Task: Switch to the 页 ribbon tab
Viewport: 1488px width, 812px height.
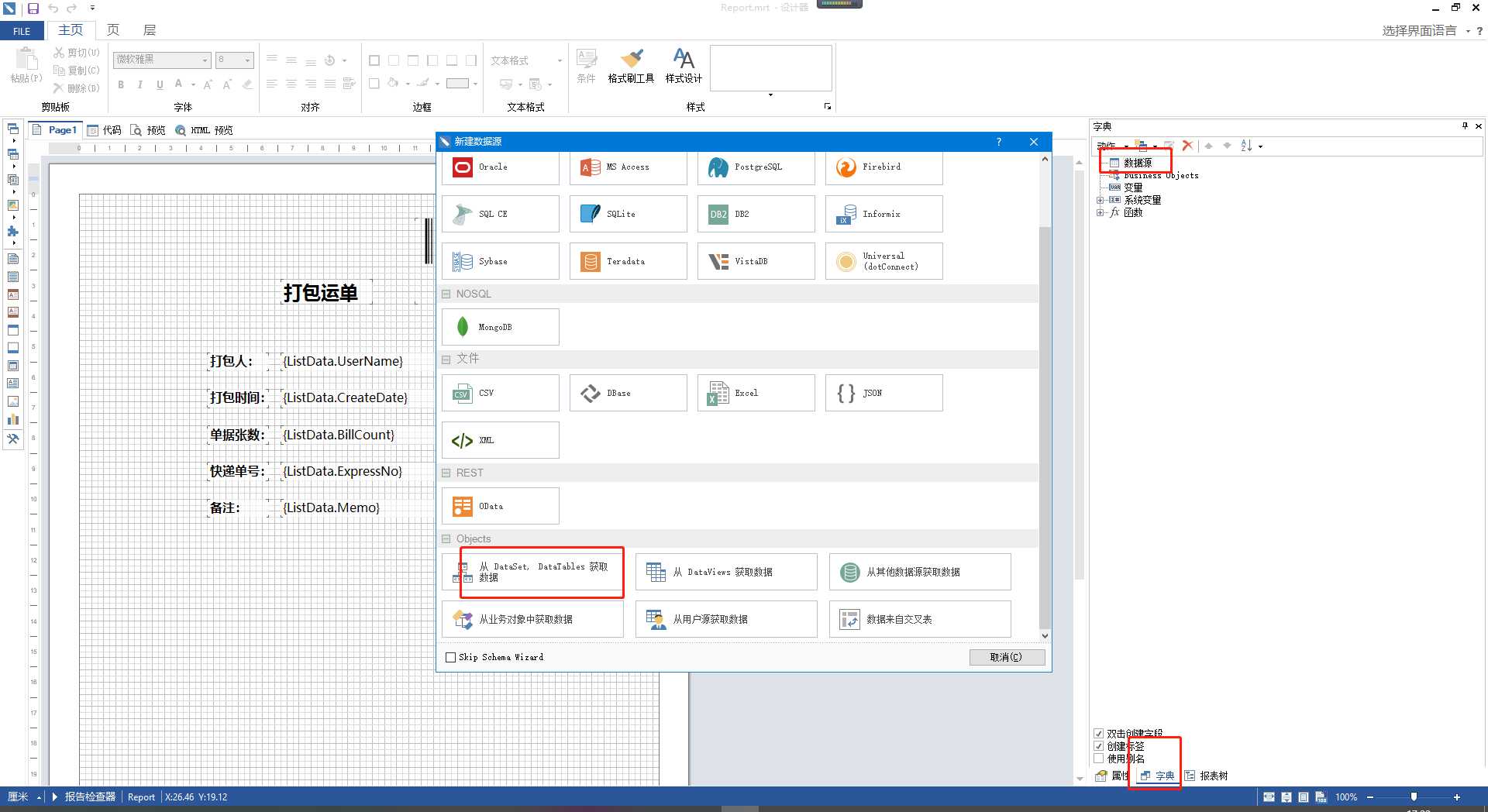Action: (113, 30)
